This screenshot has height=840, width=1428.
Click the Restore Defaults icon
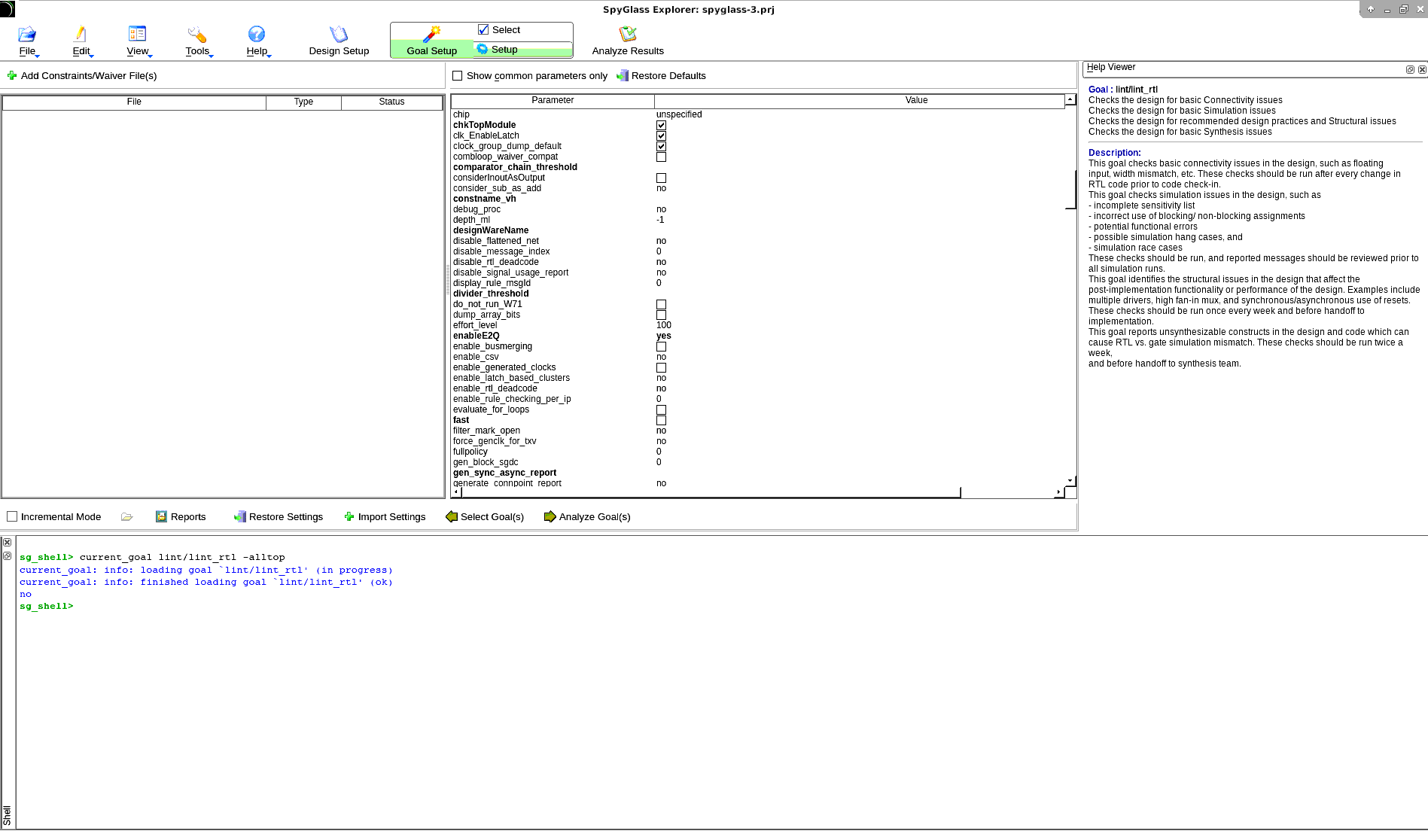coord(623,75)
